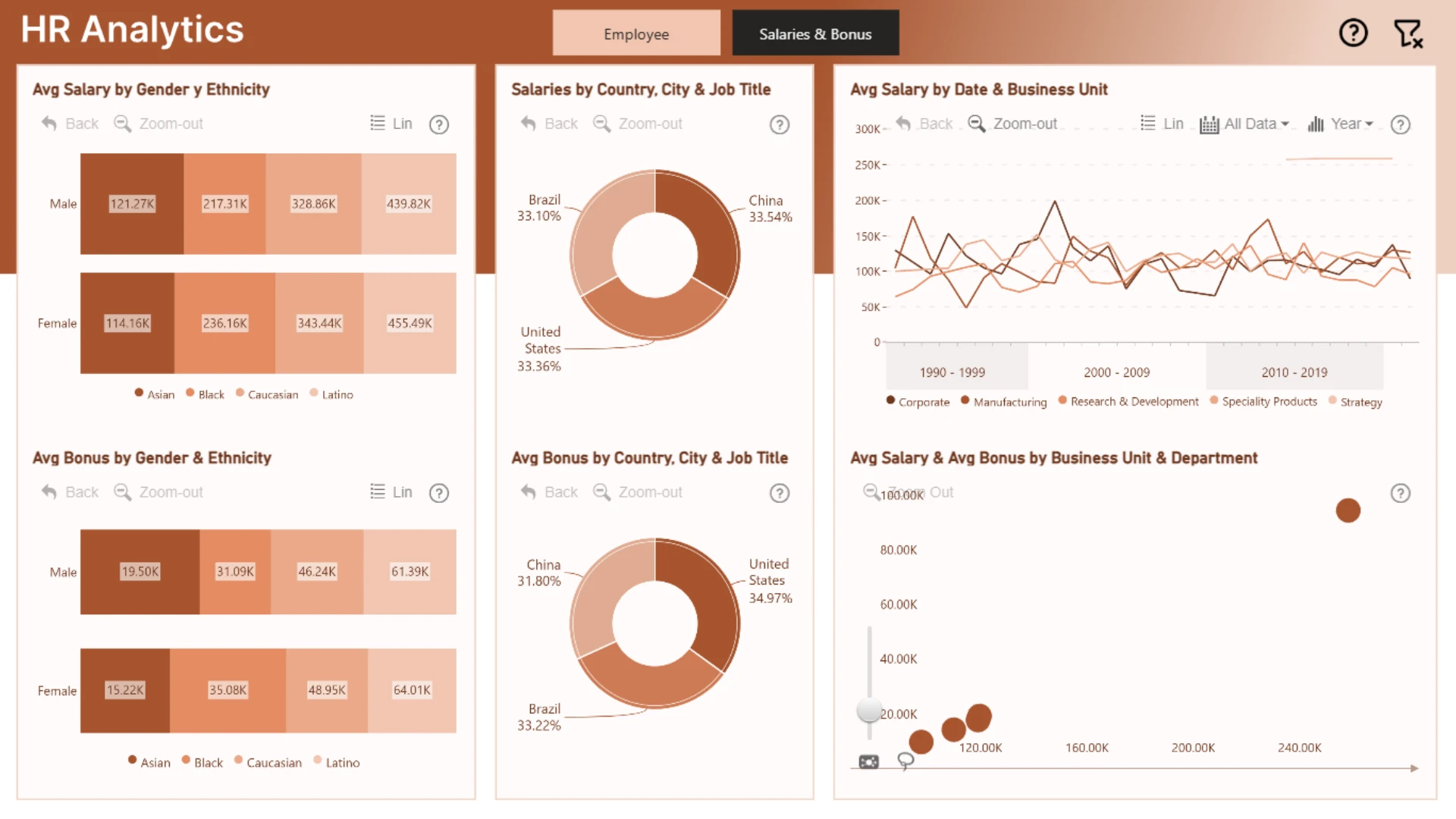This screenshot has width=1456, height=819.
Task: Switch to the Salaries & Bonus tab
Action: click(x=815, y=33)
